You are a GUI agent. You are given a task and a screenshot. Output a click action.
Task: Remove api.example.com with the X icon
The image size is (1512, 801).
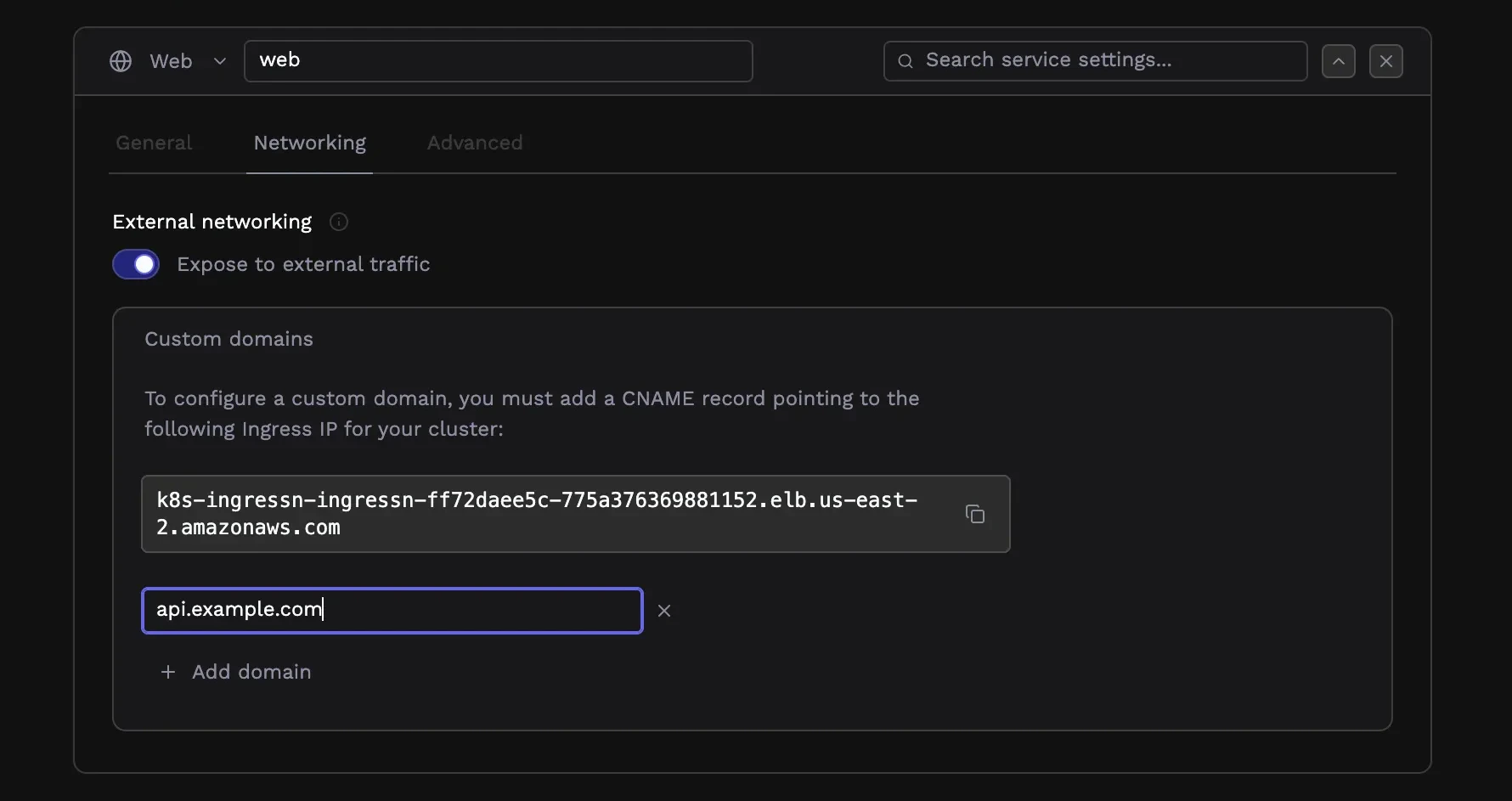point(664,610)
